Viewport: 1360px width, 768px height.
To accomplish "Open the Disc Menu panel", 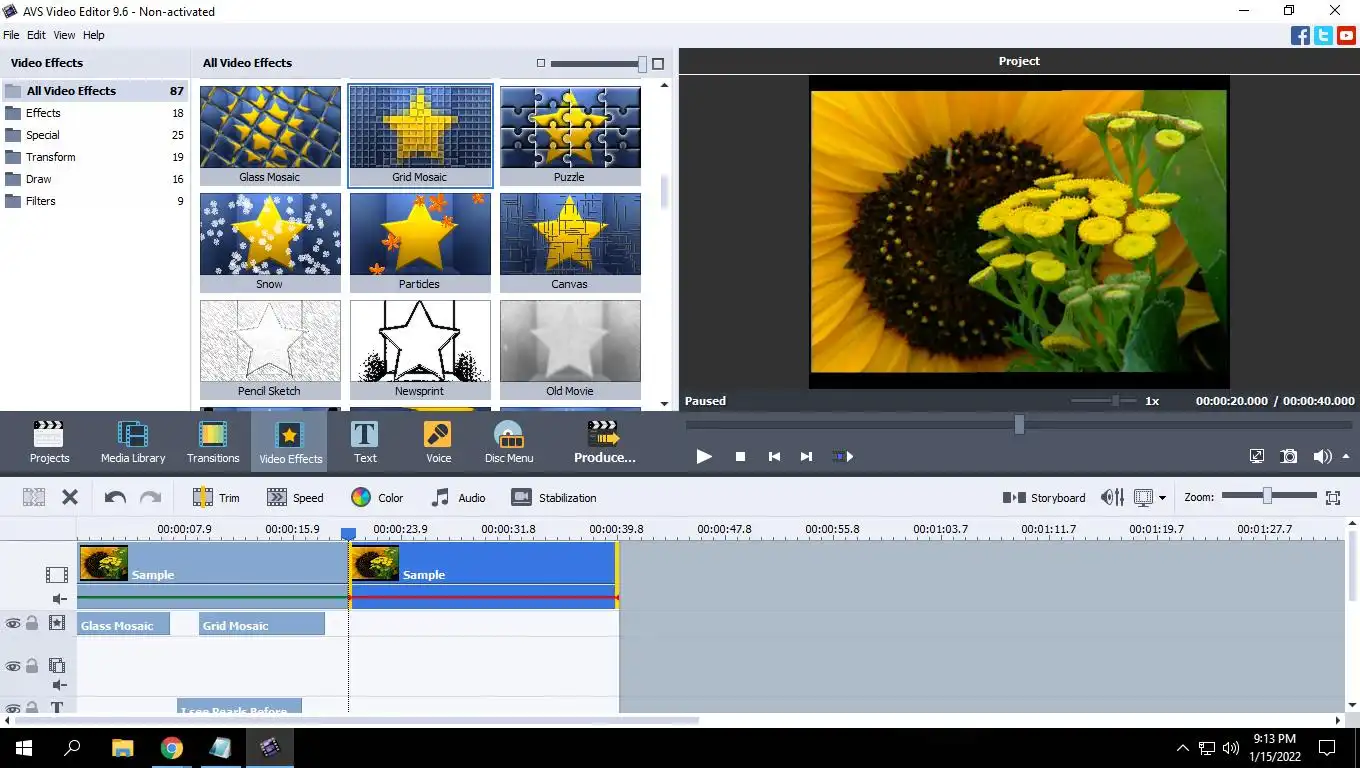I will (x=509, y=442).
